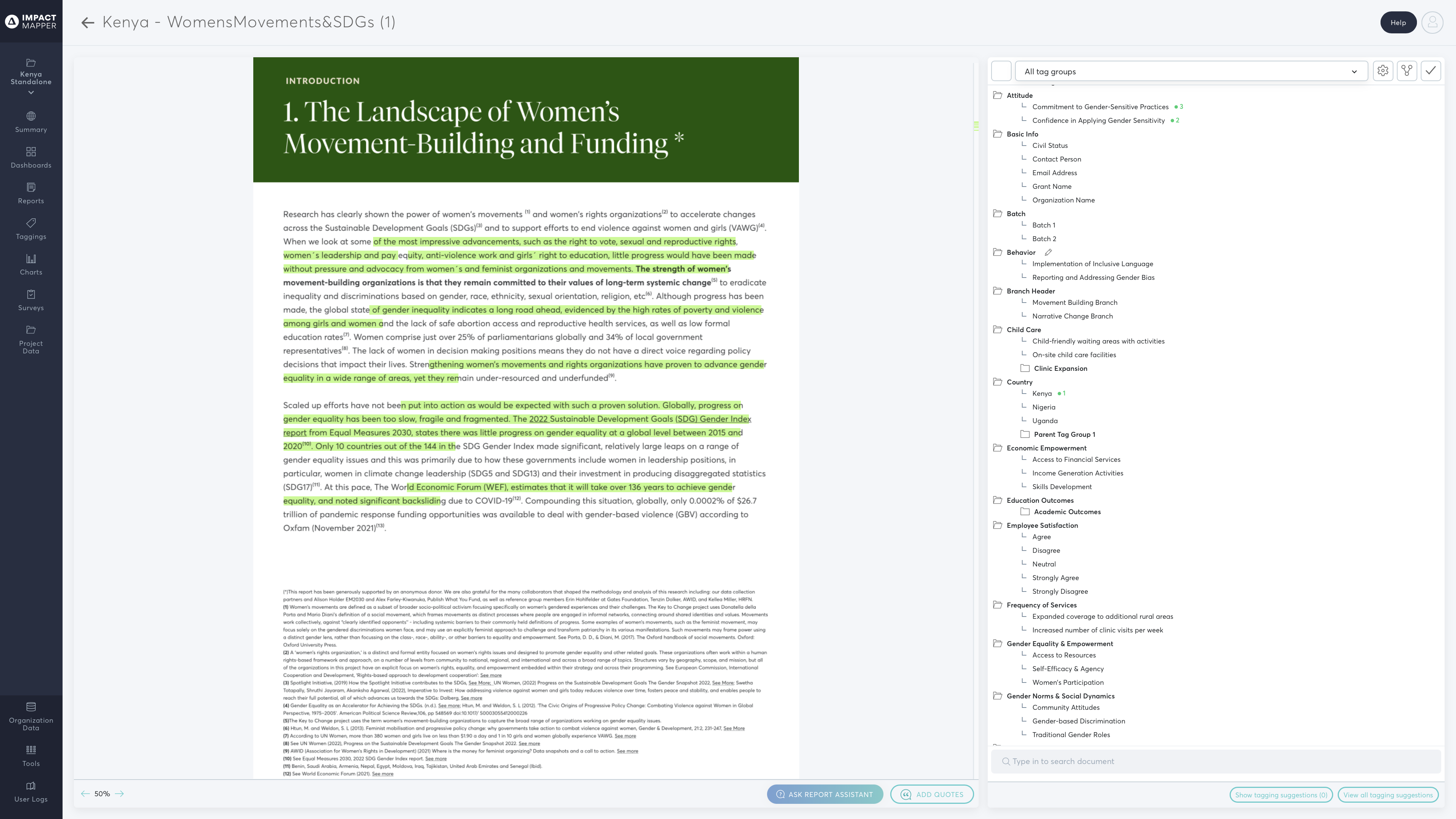Image resolution: width=1456 pixels, height=819 pixels.
Task: Select the Nigeria tag
Action: [1043, 407]
